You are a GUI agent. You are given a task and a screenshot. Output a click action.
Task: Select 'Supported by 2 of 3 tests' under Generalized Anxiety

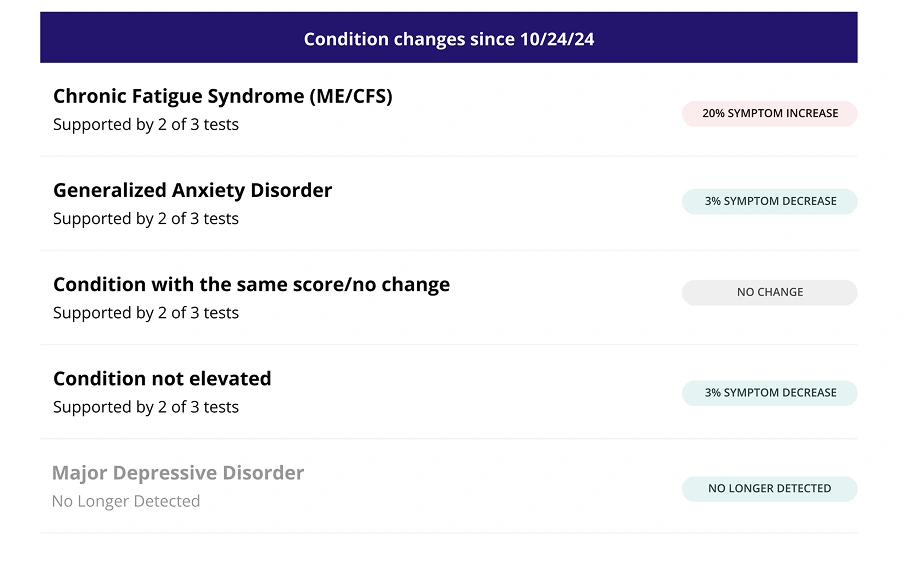(x=146, y=219)
